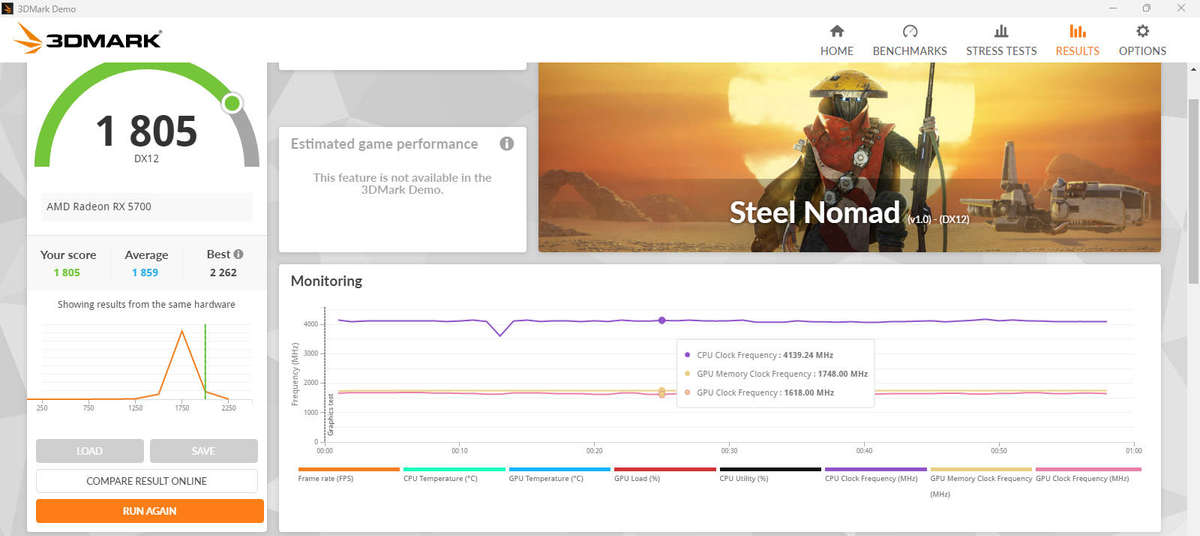Click the SAVE result button
The width and height of the screenshot is (1200, 536).
204,451
